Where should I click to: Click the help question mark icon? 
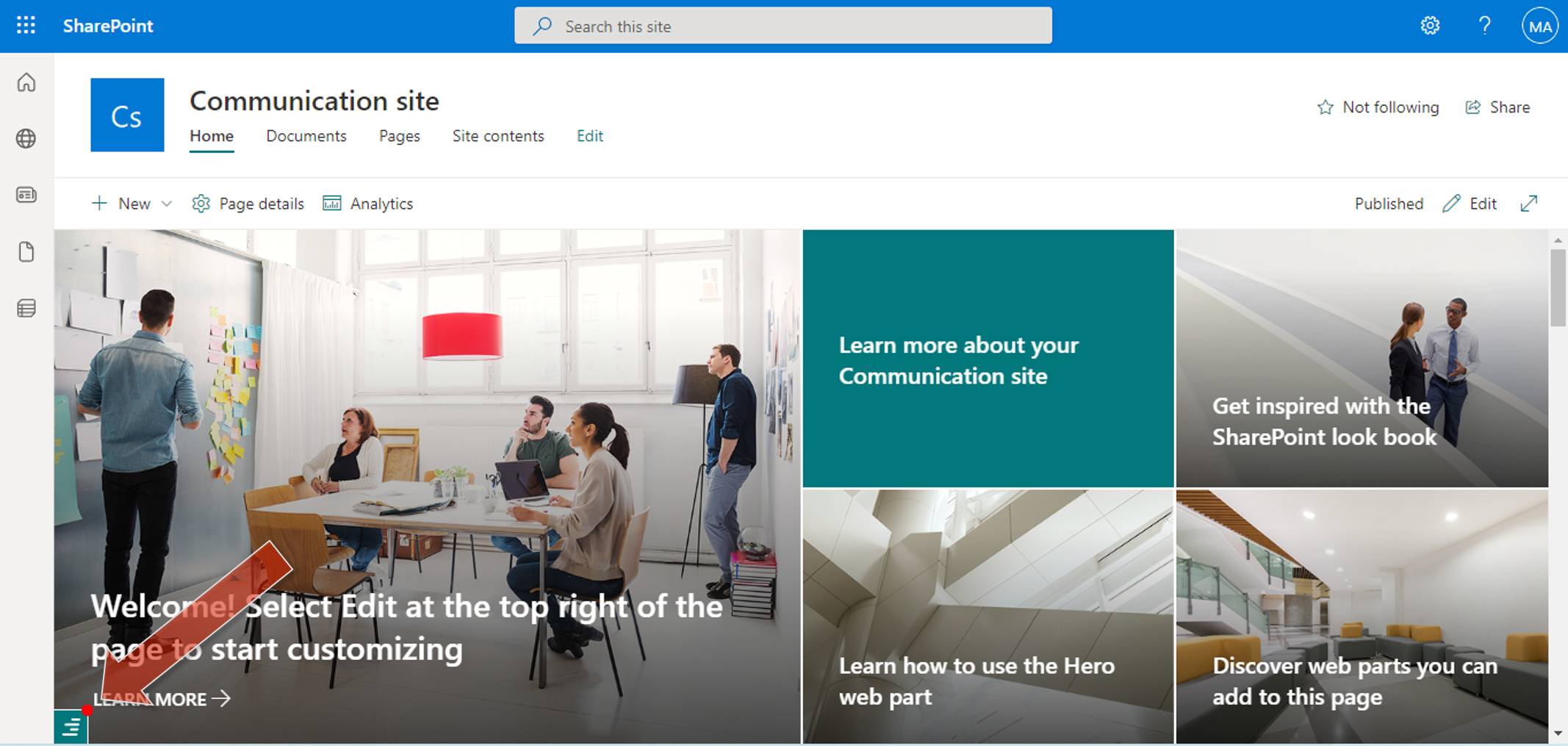1484,26
